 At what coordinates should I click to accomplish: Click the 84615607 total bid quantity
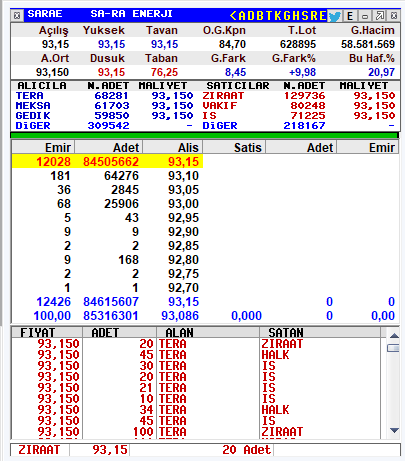(111, 302)
